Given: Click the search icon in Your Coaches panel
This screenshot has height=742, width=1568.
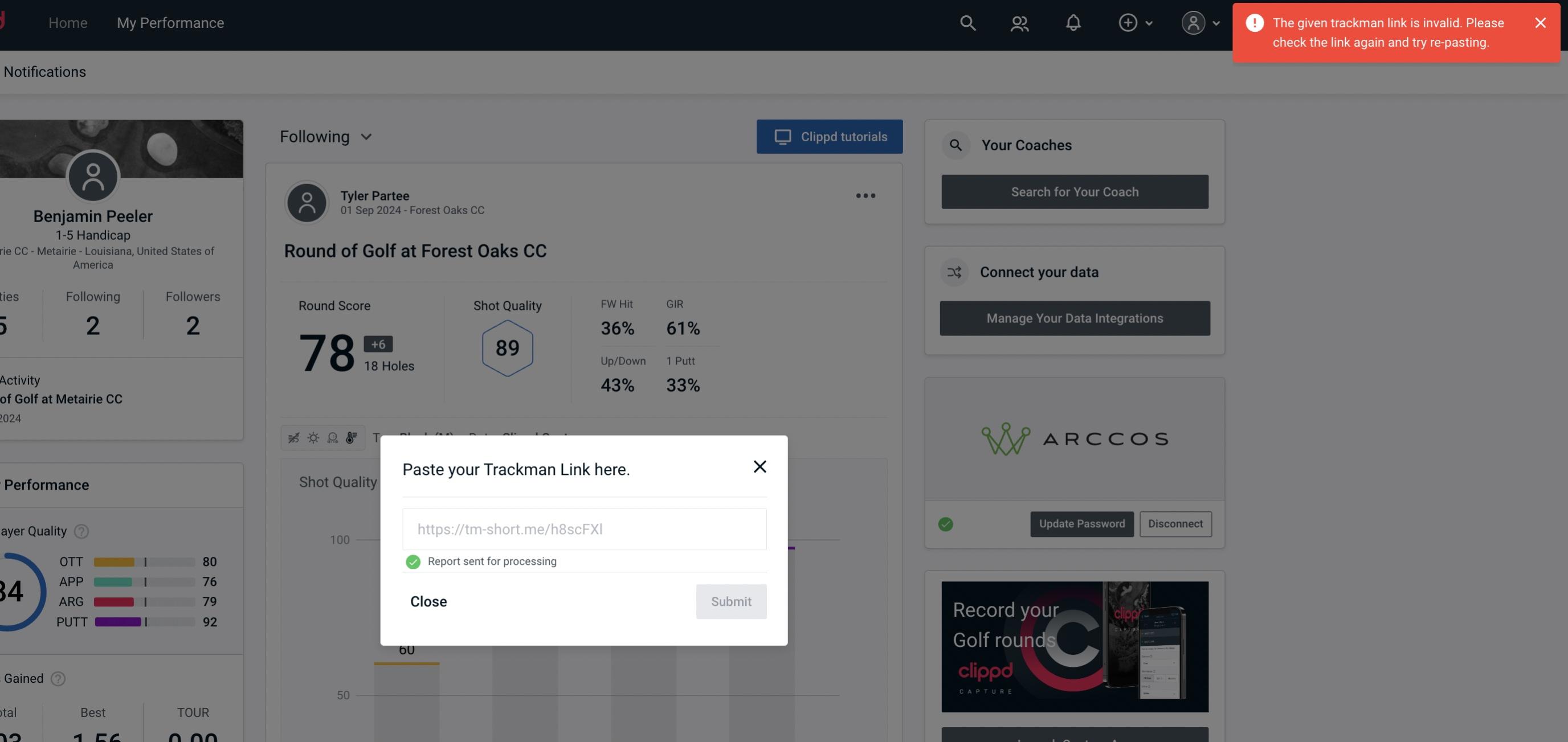Looking at the screenshot, I should (x=956, y=144).
